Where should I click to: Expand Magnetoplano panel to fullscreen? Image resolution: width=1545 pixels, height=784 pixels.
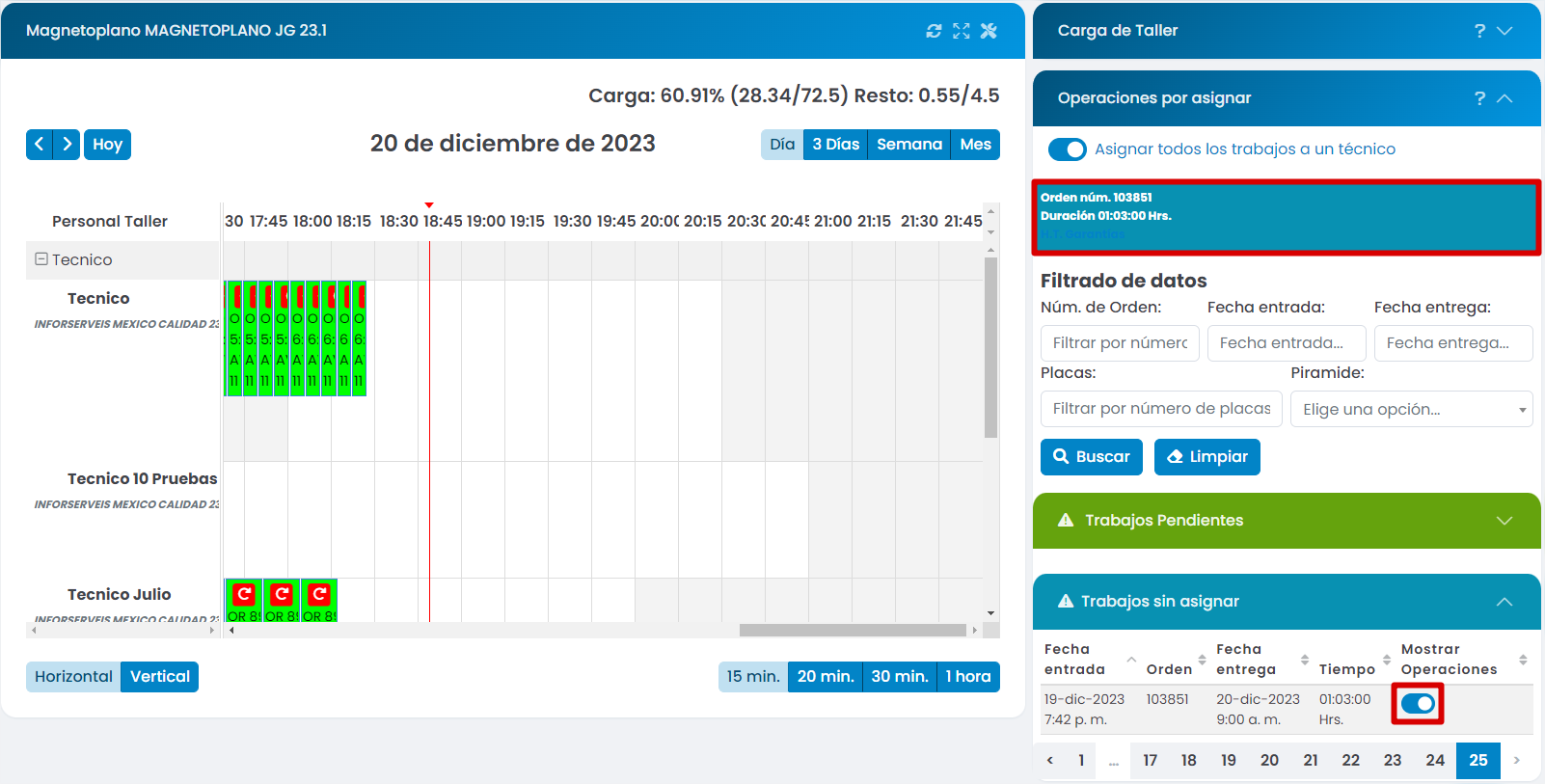(x=962, y=31)
